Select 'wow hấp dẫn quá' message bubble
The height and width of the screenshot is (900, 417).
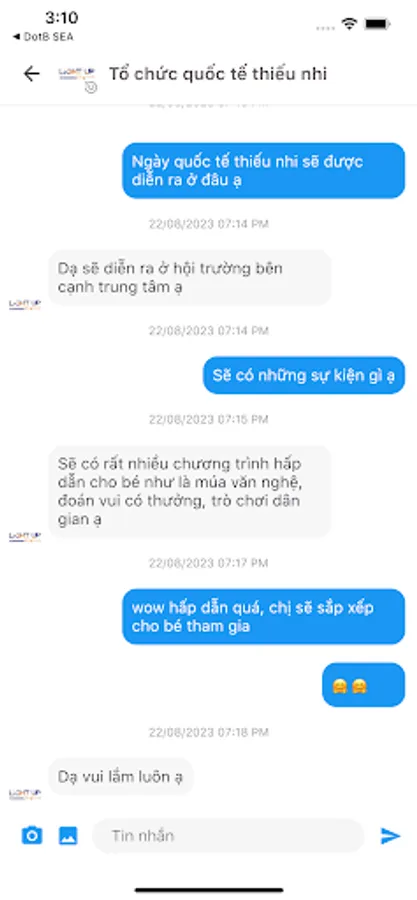[x=264, y=616]
